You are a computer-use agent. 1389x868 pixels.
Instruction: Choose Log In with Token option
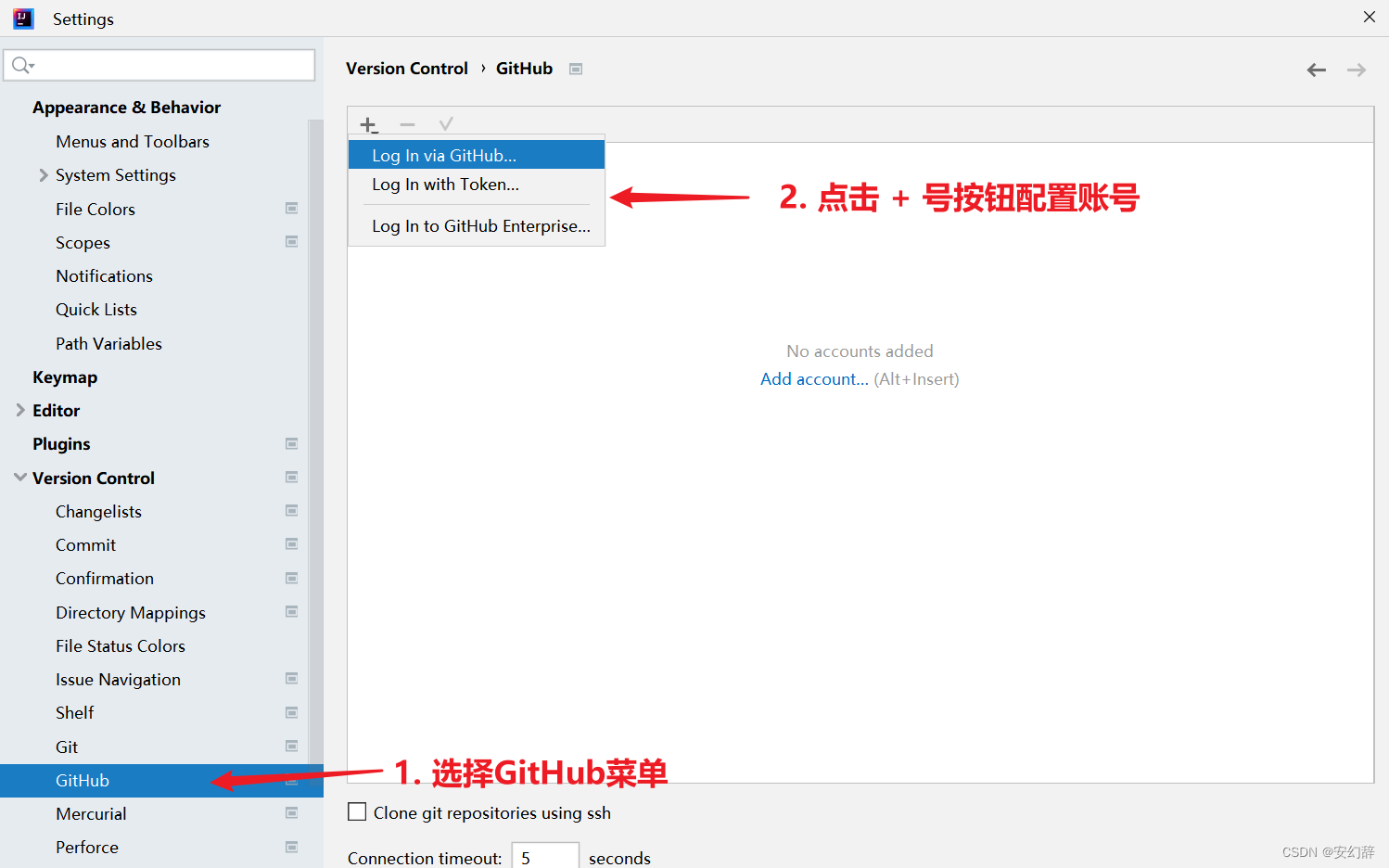tap(477, 185)
